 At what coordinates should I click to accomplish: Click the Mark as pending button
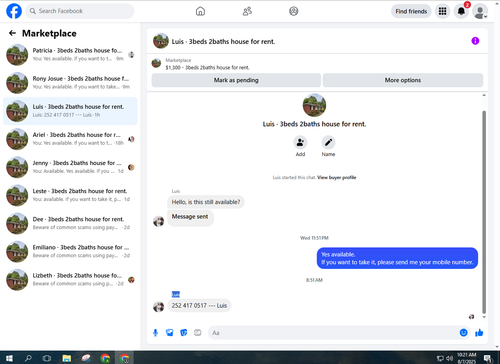pyautogui.click(x=236, y=80)
